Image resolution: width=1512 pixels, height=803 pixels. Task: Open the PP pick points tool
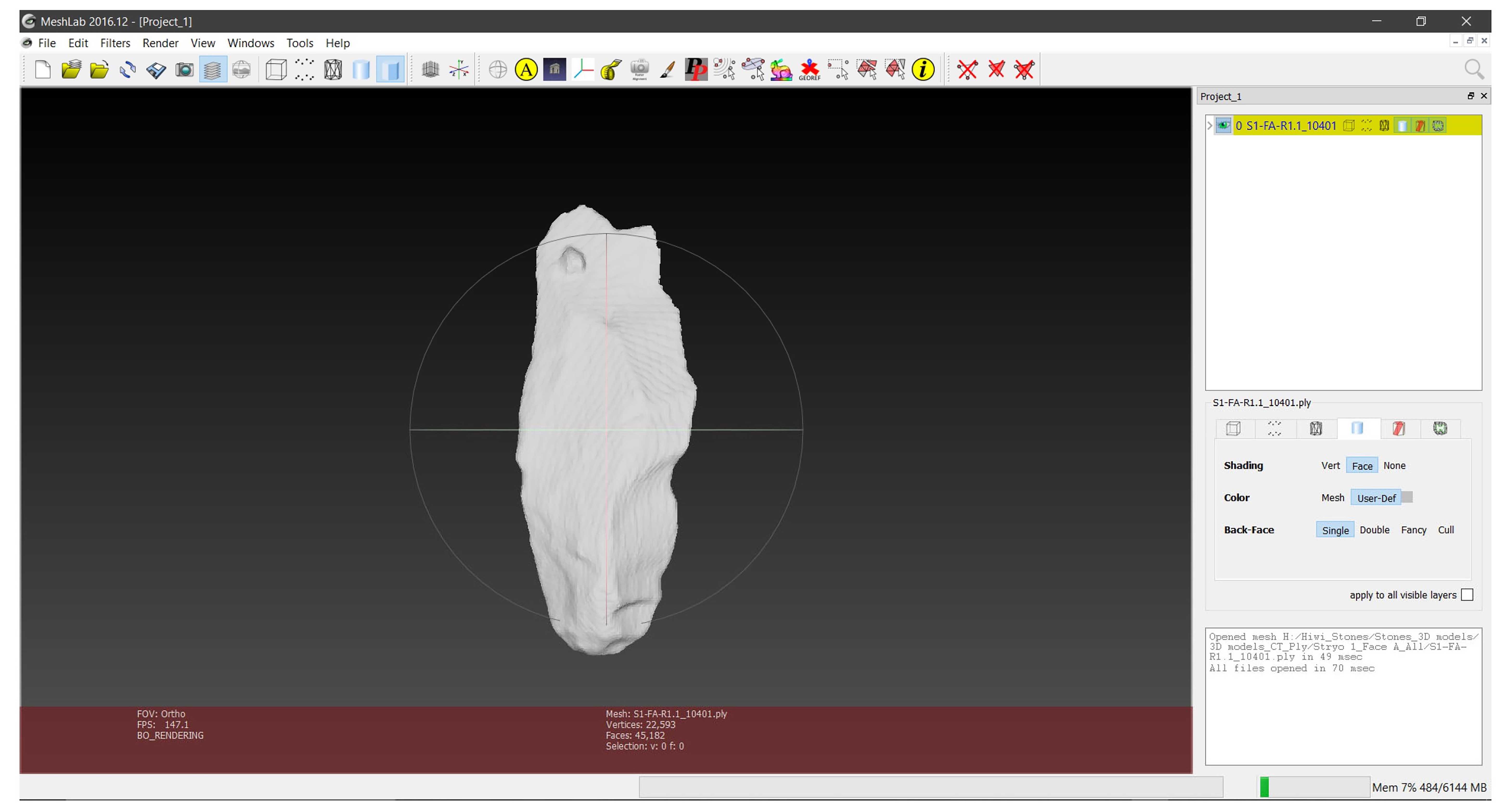696,70
